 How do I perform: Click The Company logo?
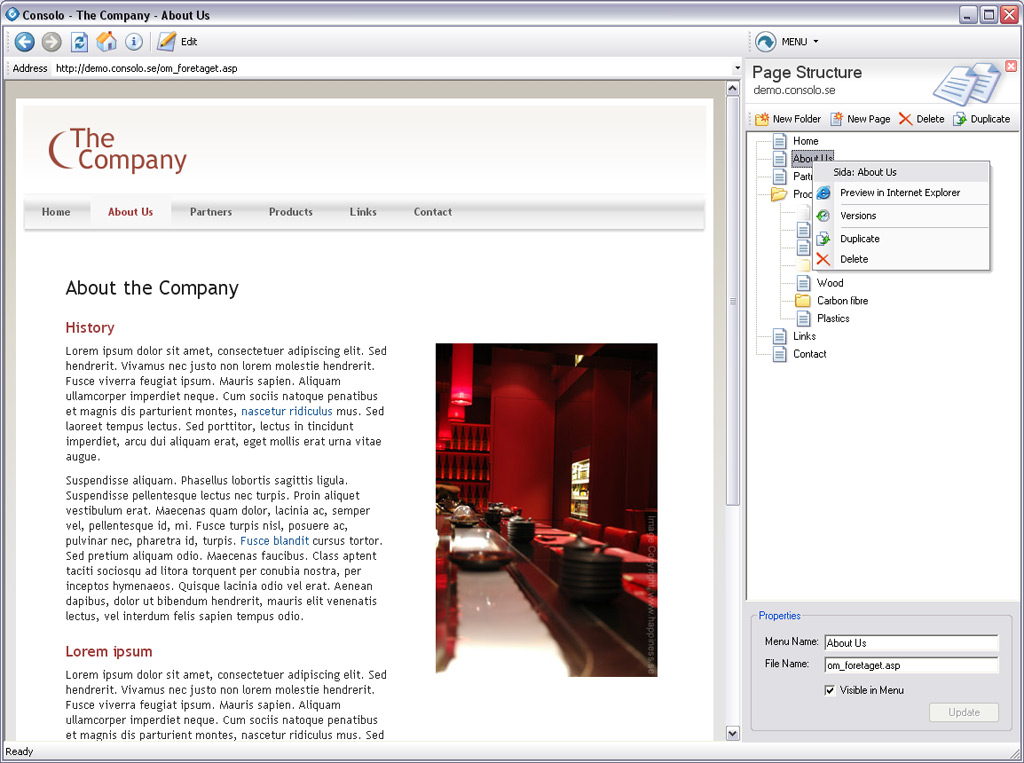point(118,150)
